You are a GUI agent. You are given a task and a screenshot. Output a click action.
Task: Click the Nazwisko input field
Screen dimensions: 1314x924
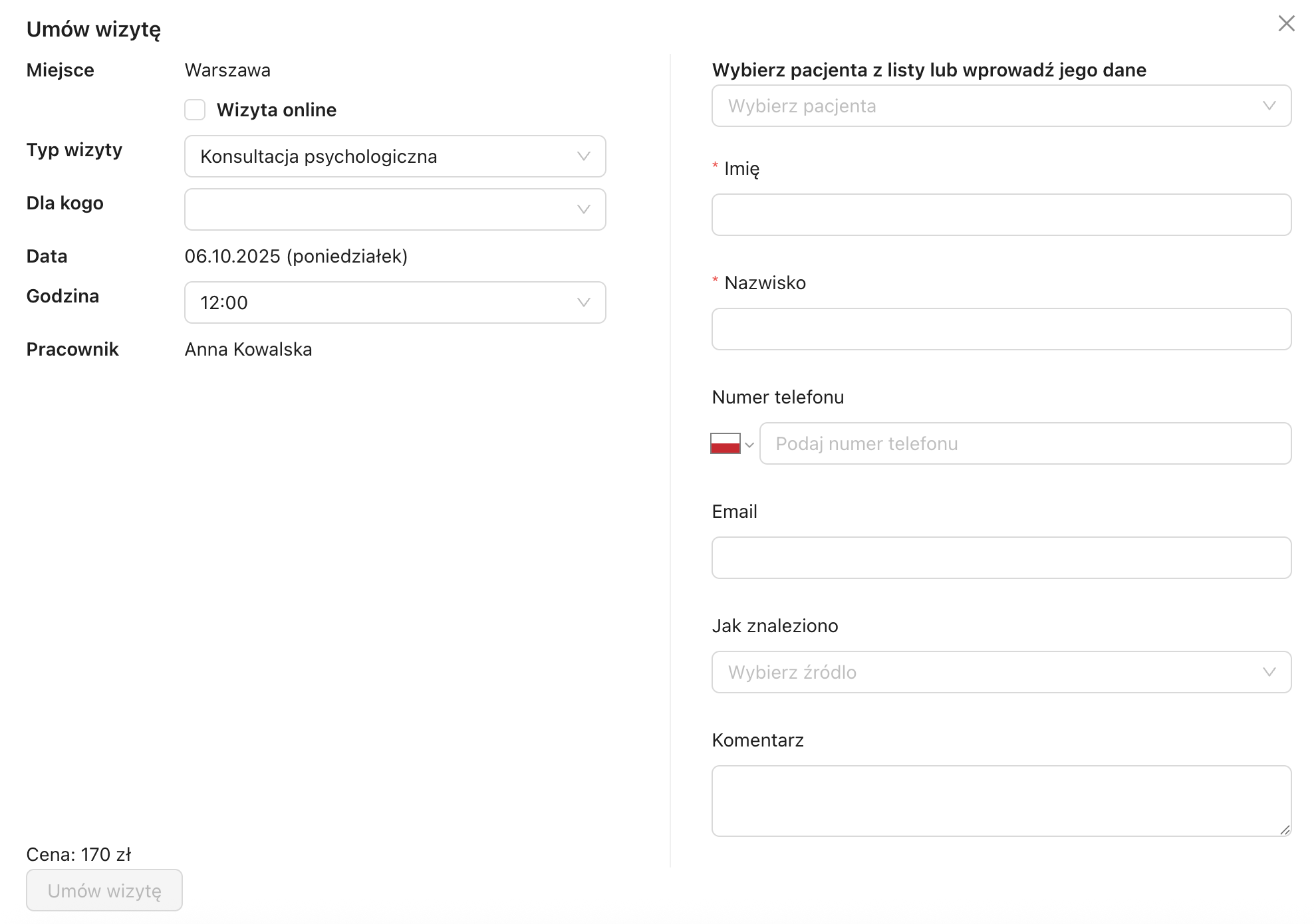1001,329
